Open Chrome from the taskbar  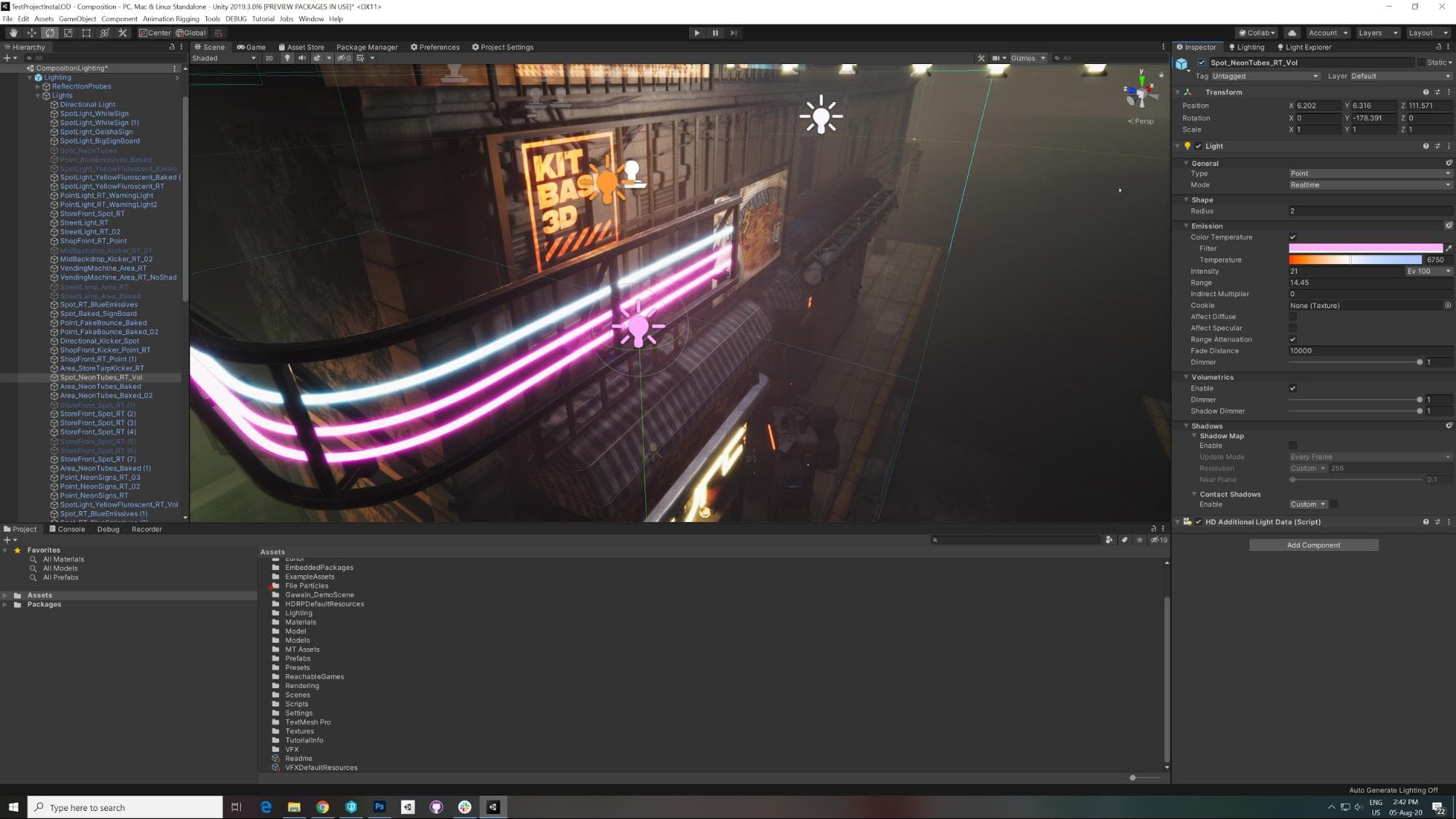[x=322, y=807]
